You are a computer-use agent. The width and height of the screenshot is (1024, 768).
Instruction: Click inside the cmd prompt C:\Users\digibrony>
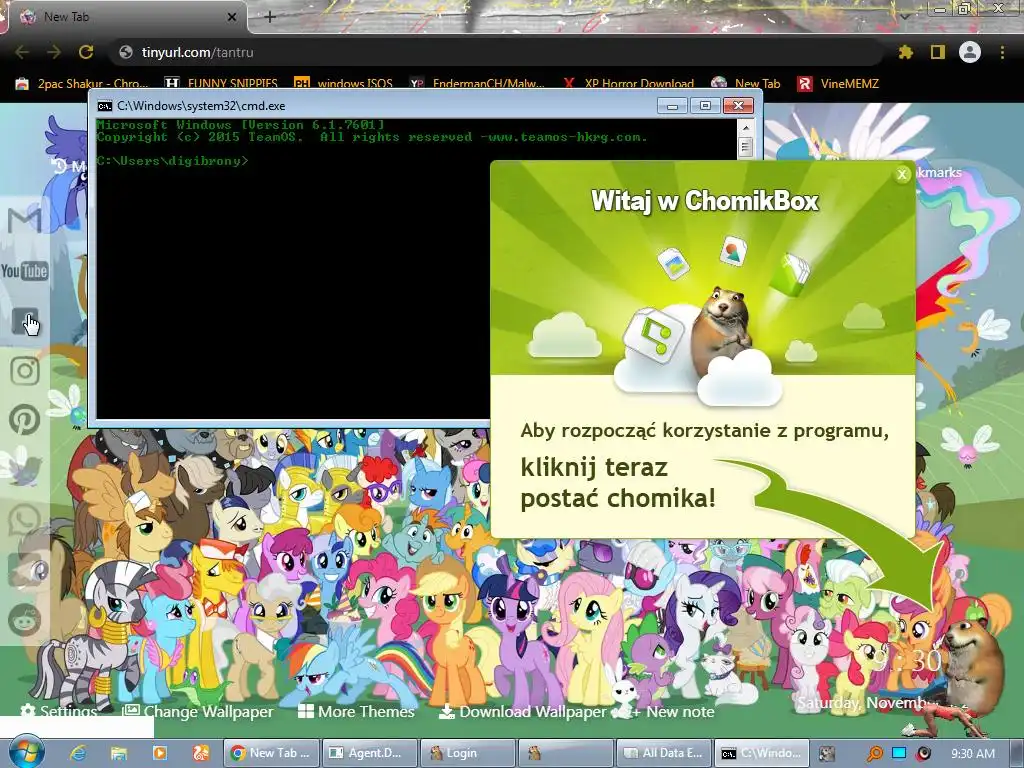[x=172, y=161]
